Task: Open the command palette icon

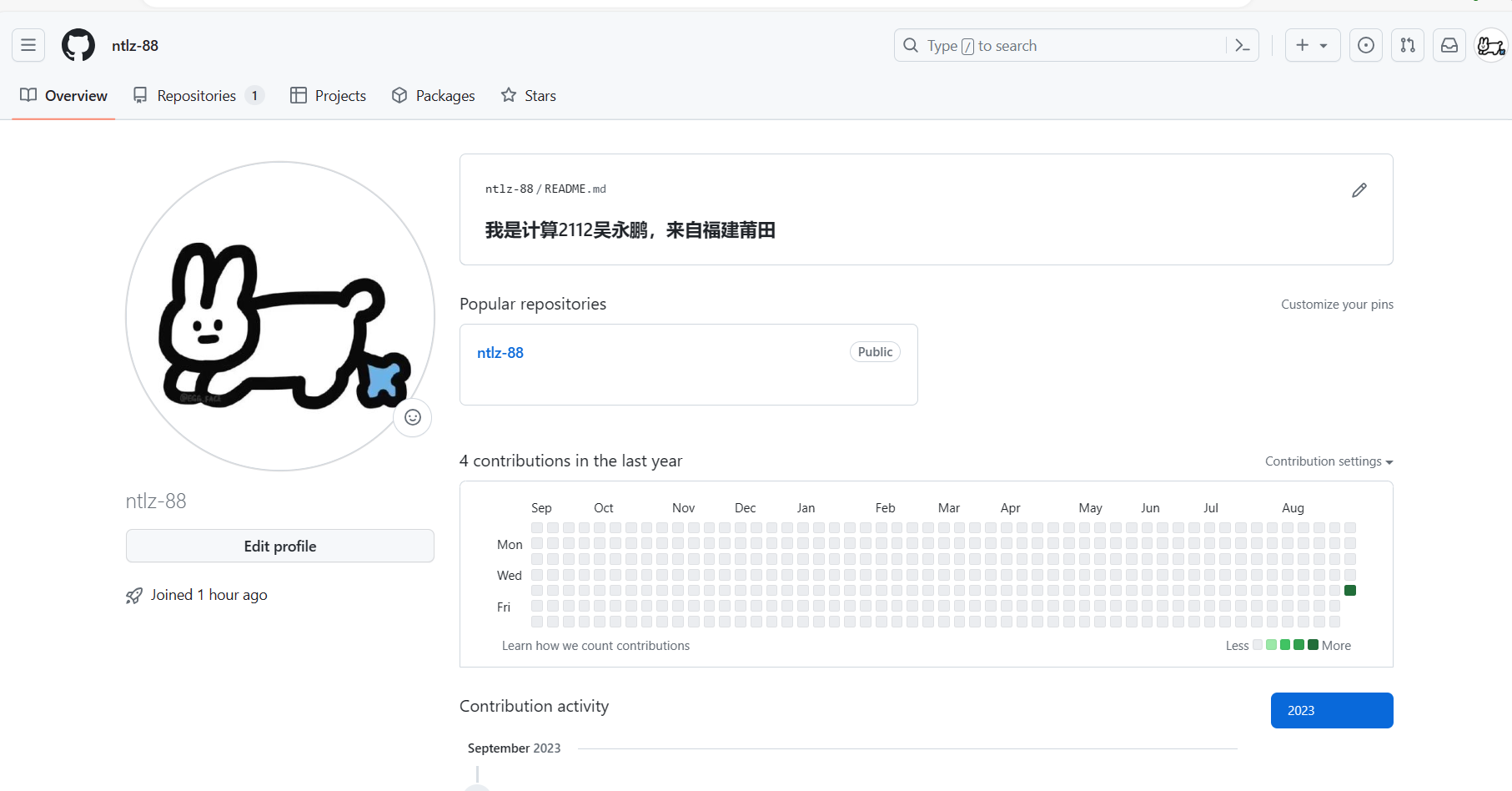Action: pyautogui.click(x=1242, y=45)
